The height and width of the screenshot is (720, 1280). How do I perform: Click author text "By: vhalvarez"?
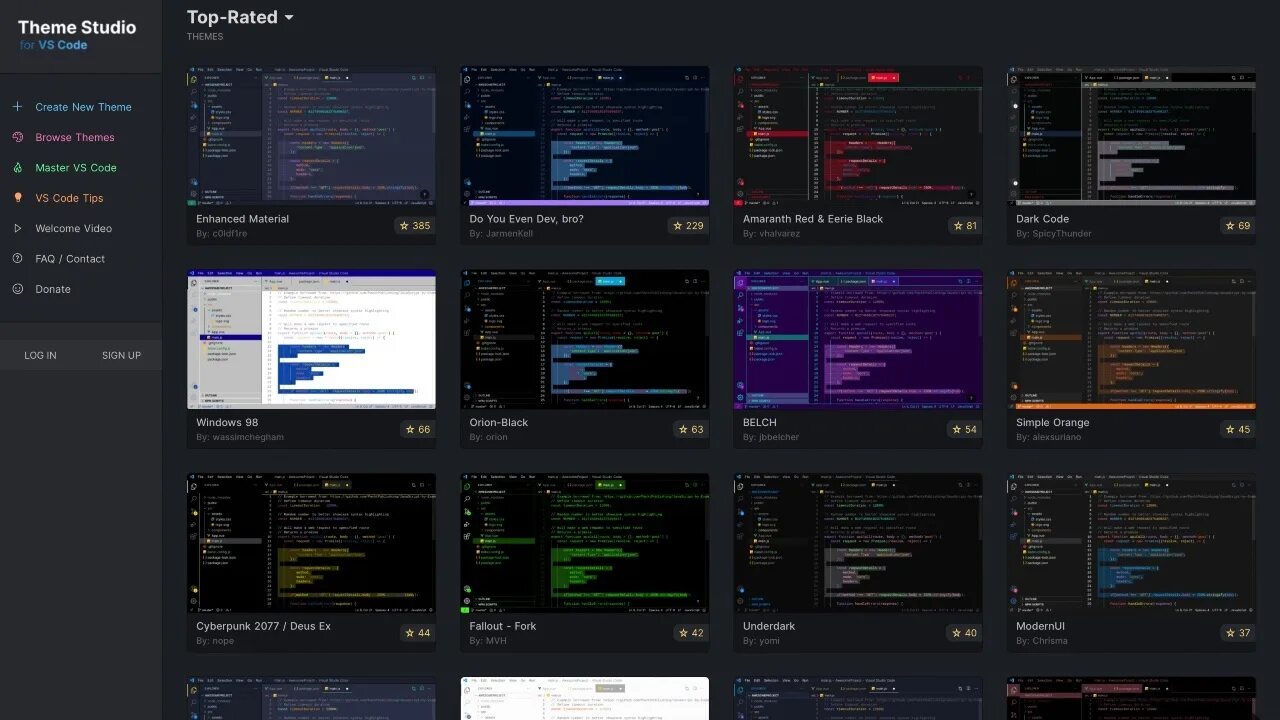(772, 234)
